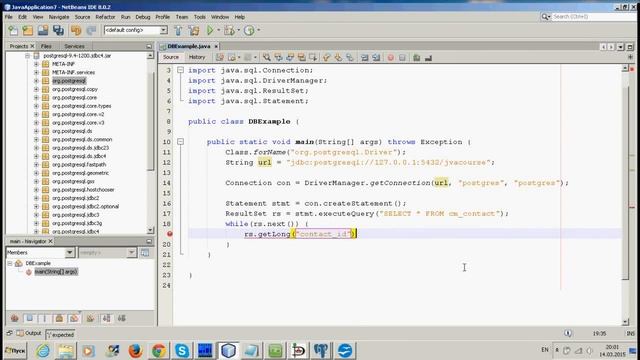Click the Uncomment editor toolbar icon
Screen dimensions: 640x360
(x=428, y=58)
